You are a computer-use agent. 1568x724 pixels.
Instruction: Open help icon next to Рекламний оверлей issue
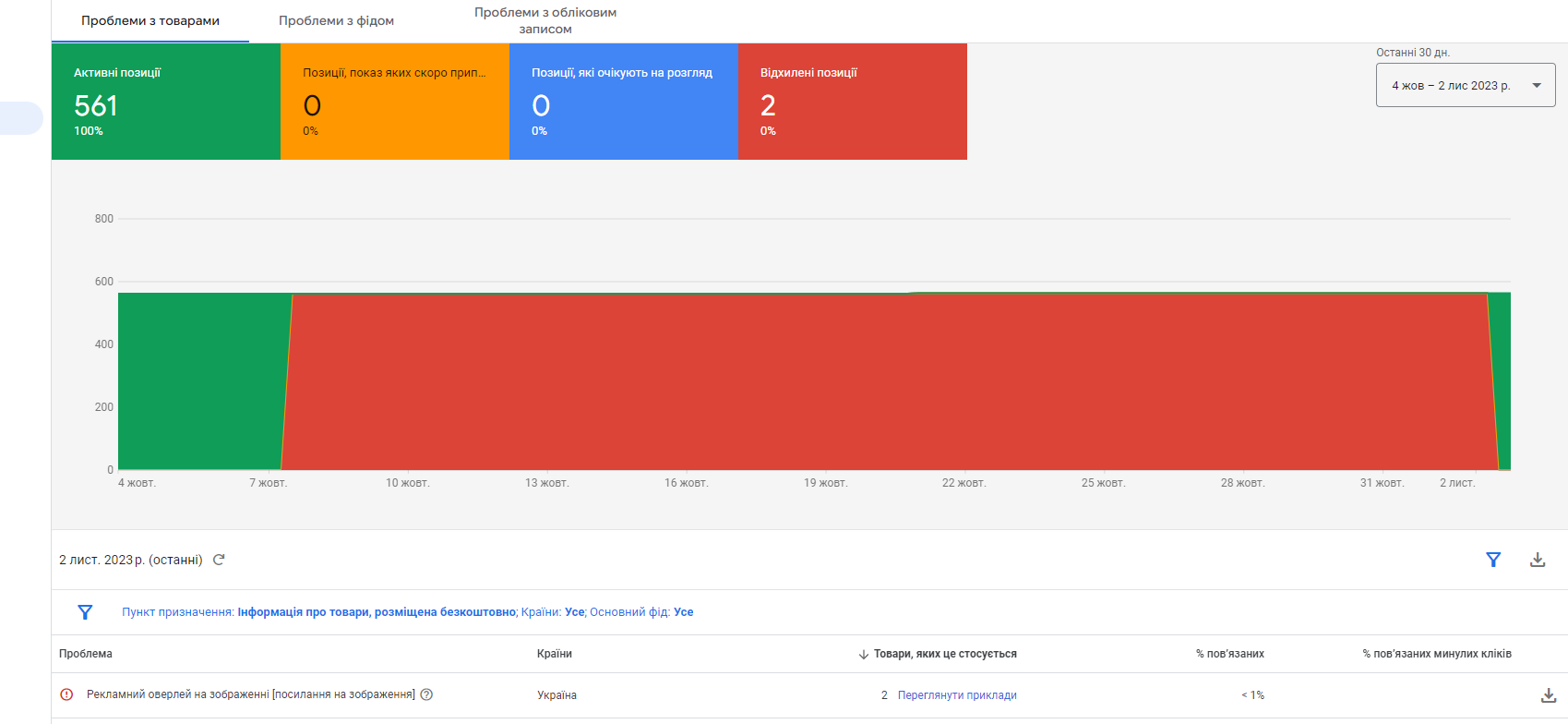[x=426, y=694]
